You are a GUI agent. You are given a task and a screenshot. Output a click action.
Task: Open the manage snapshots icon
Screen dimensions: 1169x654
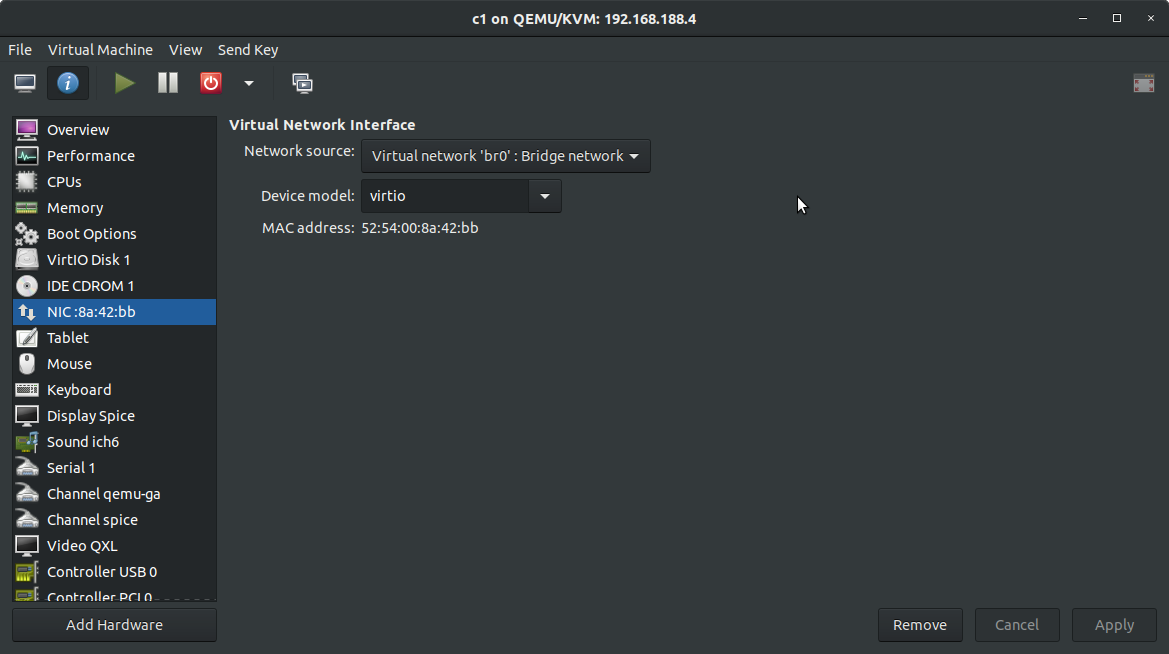click(x=302, y=83)
